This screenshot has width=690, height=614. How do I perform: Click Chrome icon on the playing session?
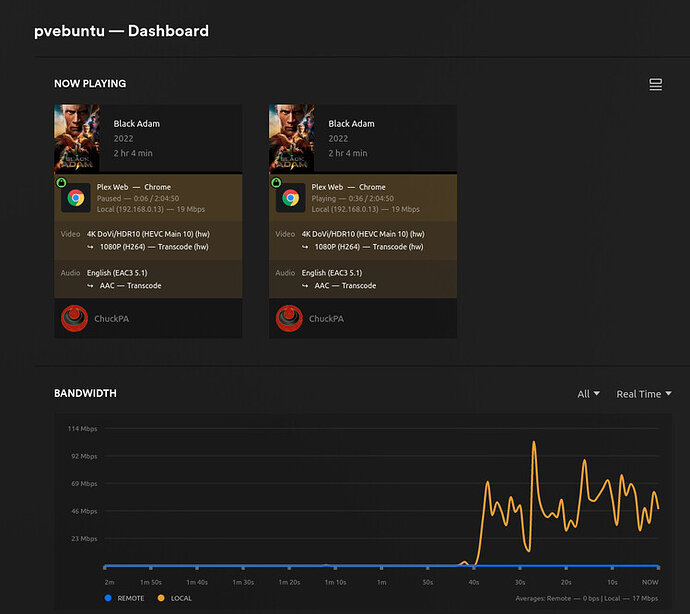click(x=290, y=198)
